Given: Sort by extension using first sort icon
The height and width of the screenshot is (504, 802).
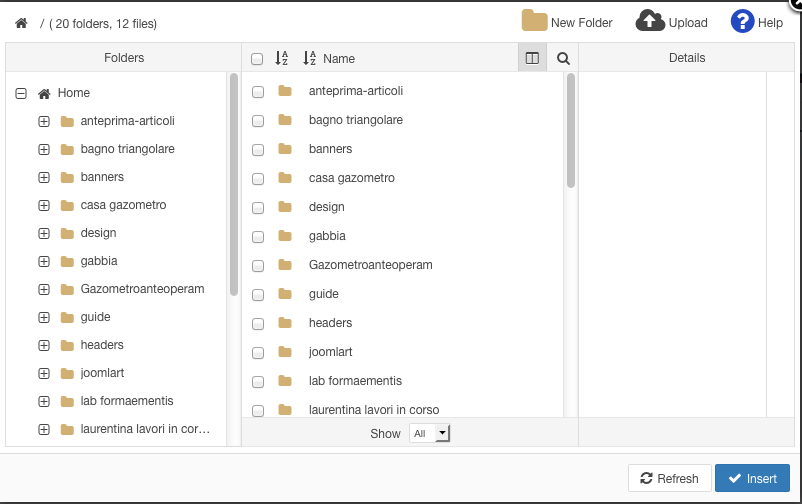Looking at the screenshot, I should pyautogui.click(x=282, y=58).
